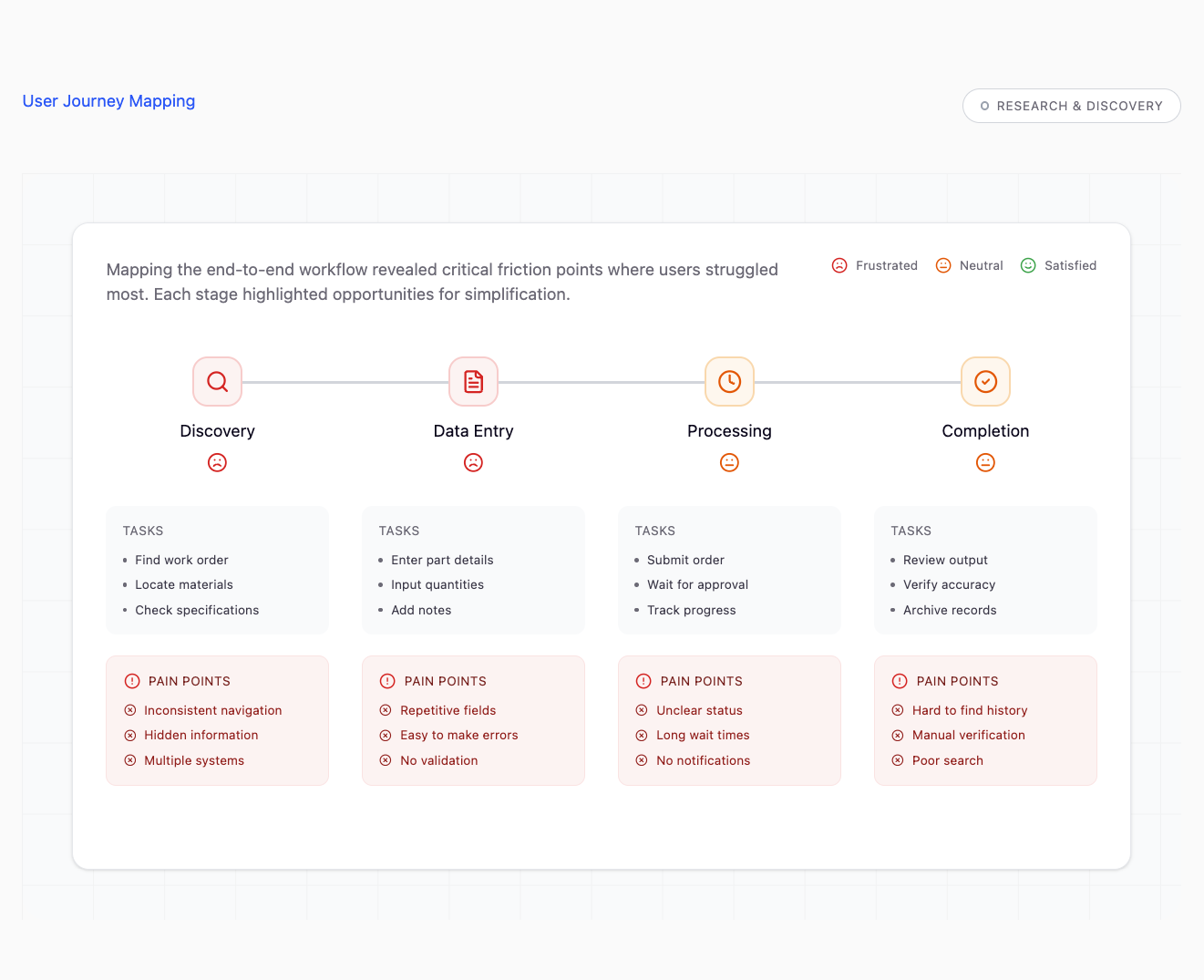Click the document icon above Data Entry

click(x=473, y=381)
